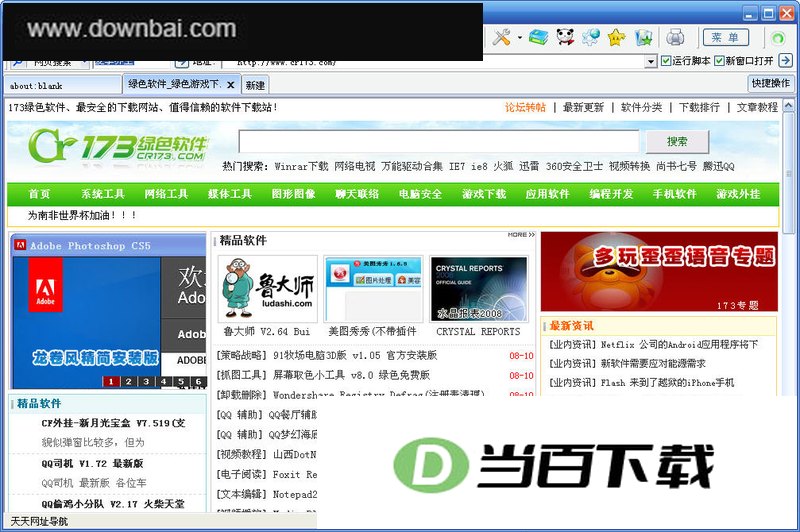800x532 pixels.
Task: Click the stacked books toolbar icon
Action: pyautogui.click(x=538, y=37)
